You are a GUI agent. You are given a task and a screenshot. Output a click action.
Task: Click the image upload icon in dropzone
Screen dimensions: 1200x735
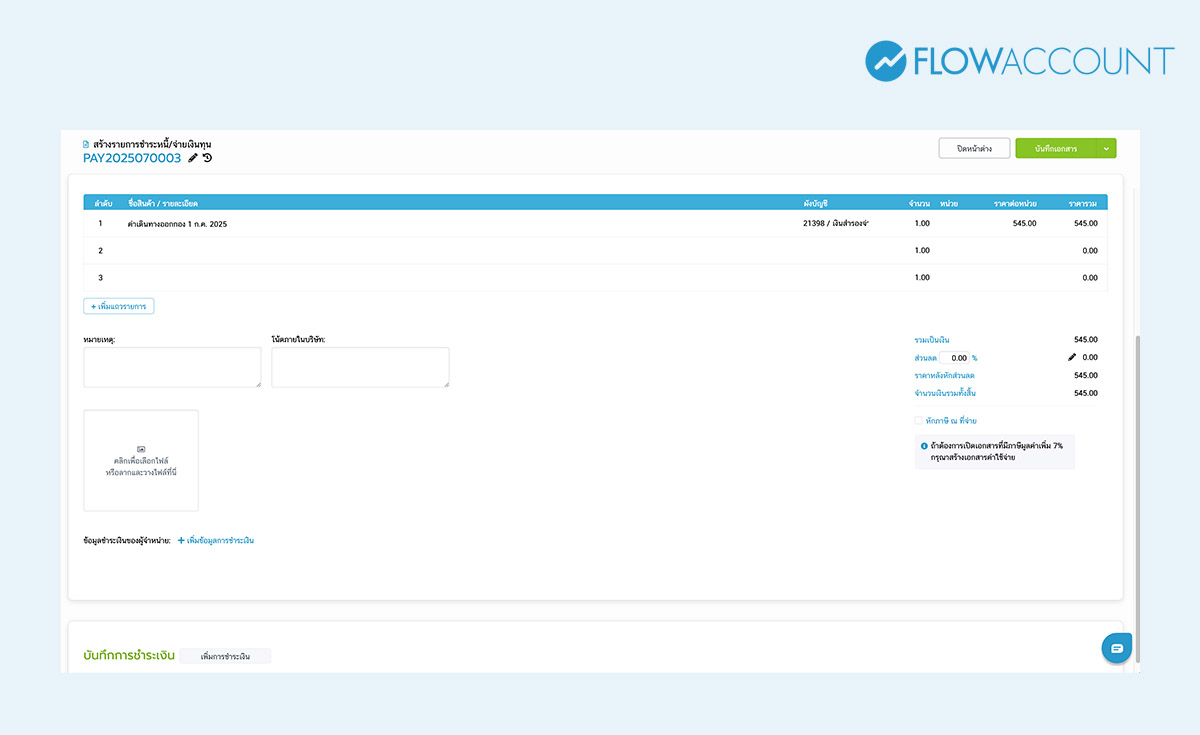pyautogui.click(x=141, y=449)
